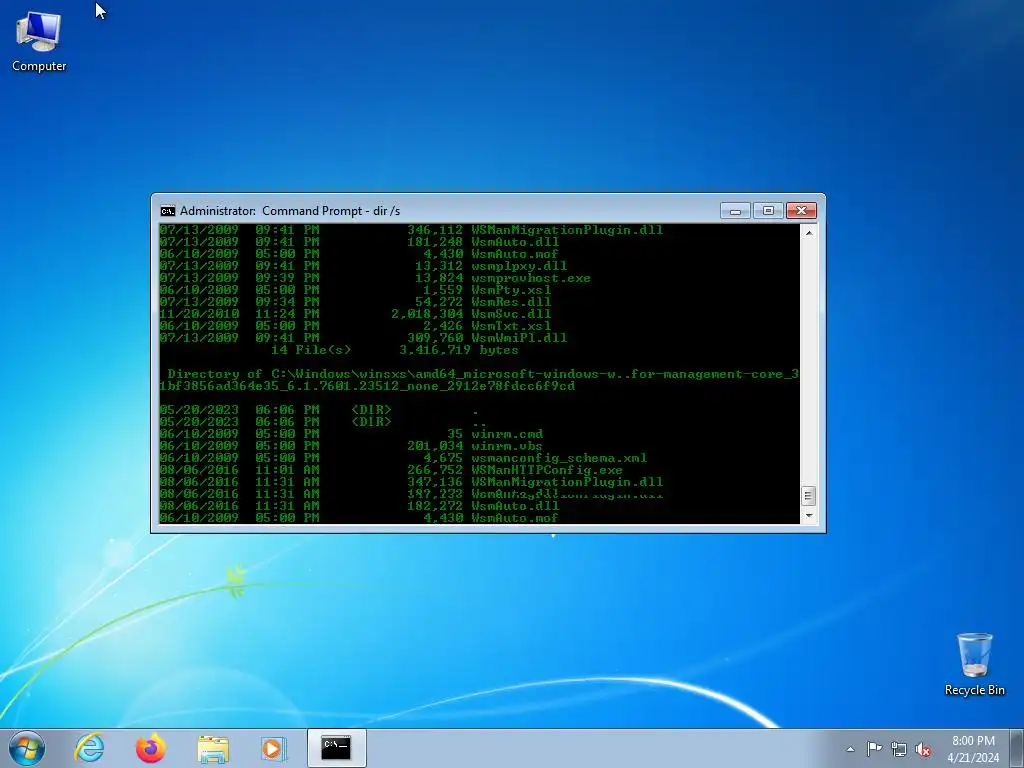The height and width of the screenshot is (768, 1024).
Task: Click the console scrollbar thumb
Action: [808, 496]
